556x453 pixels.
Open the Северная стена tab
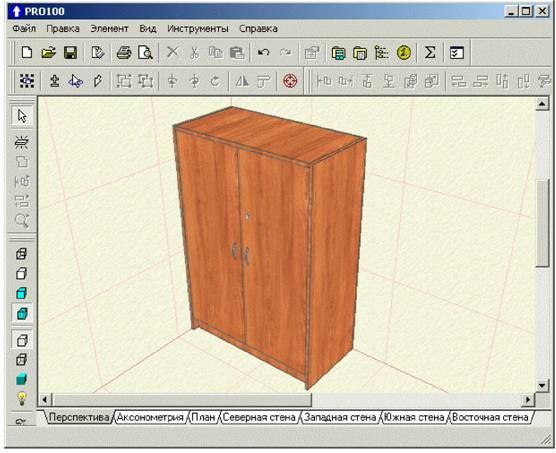click(x=259, y=417)
